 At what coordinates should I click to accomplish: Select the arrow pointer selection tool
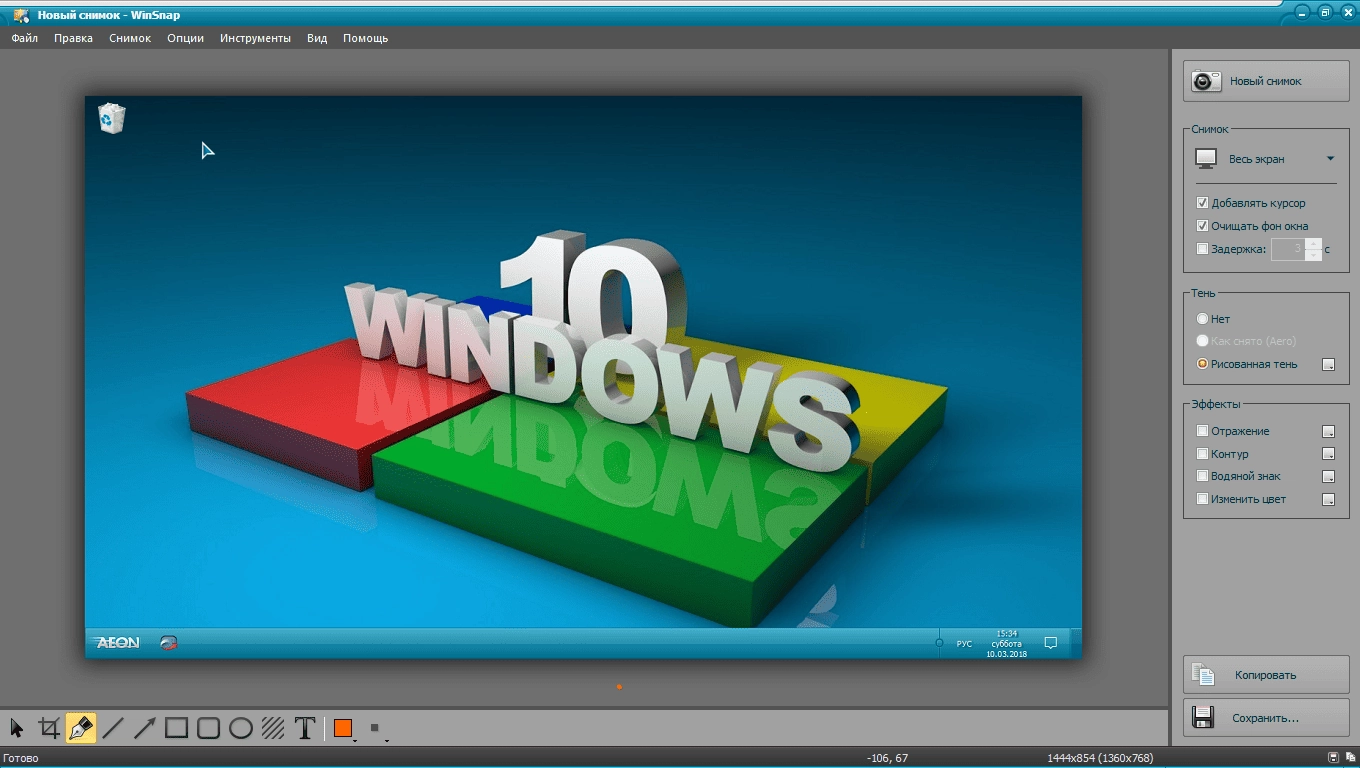17,728
